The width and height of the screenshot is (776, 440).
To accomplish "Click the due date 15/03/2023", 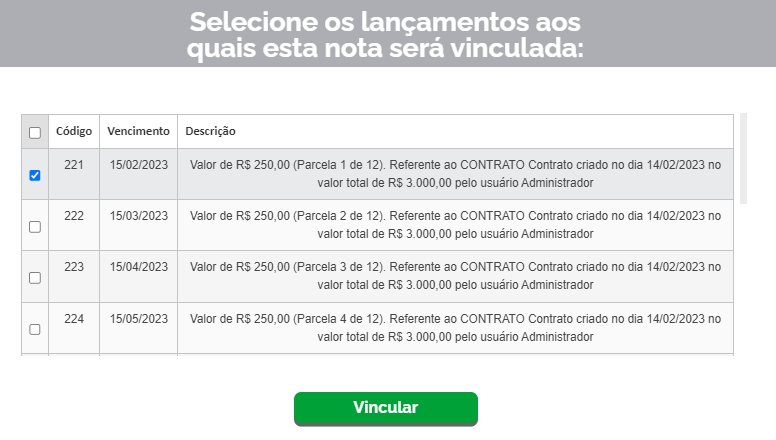I will (x=139, y=215).
